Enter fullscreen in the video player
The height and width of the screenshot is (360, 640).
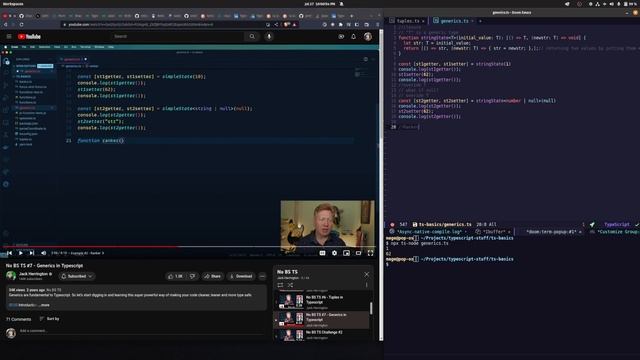[x=370, y=253]
